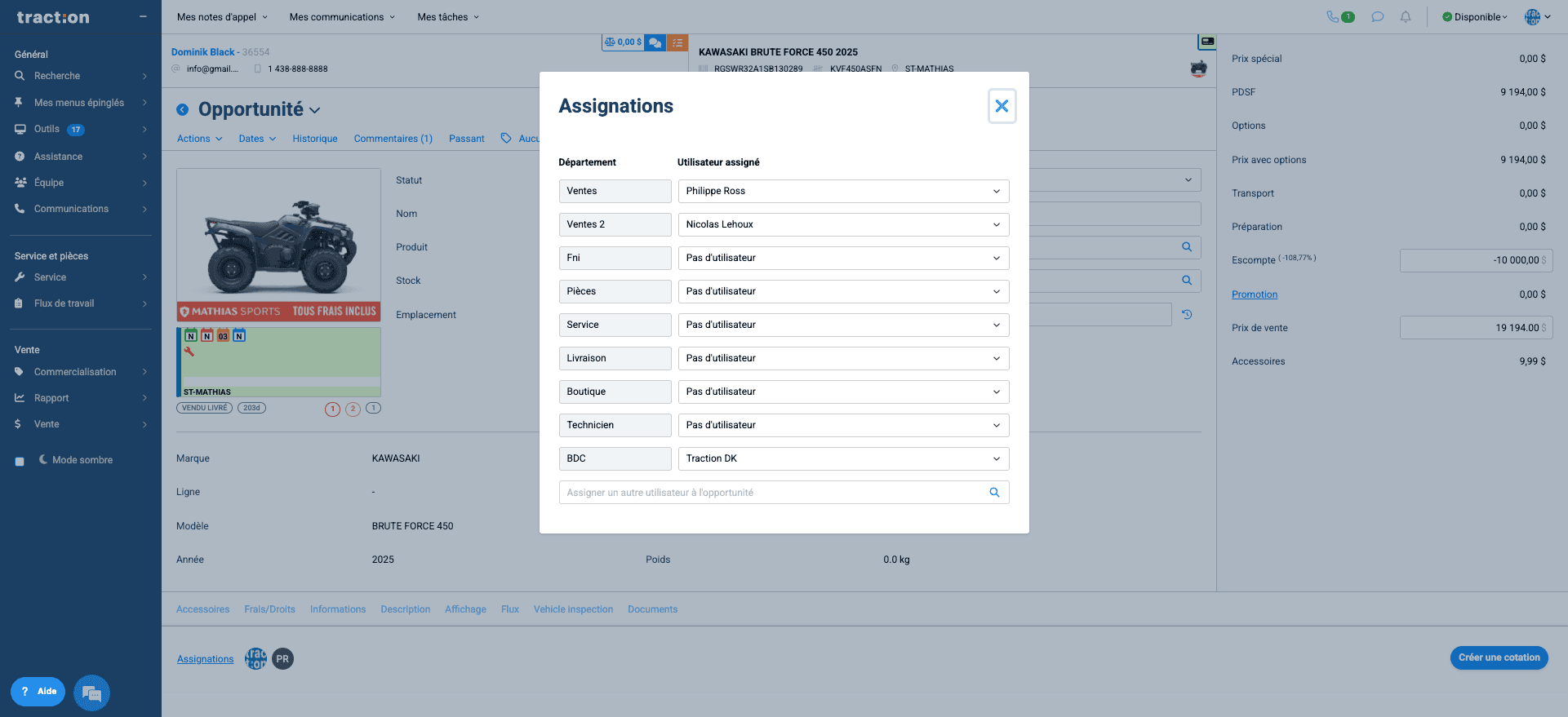The image size is (1568, 717).
Task: Click the blue conversation icon near customer header
Action: pyautogui.click(x=655, y=42)
